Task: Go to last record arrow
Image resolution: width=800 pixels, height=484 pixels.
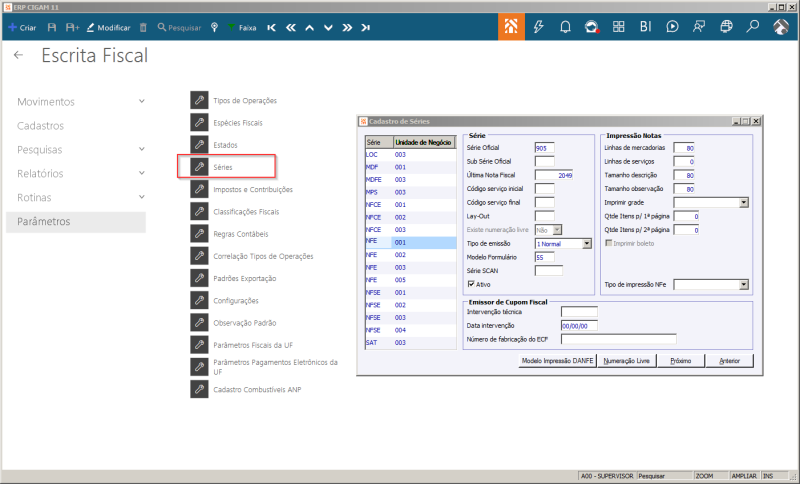Action: tap(365, 28)
